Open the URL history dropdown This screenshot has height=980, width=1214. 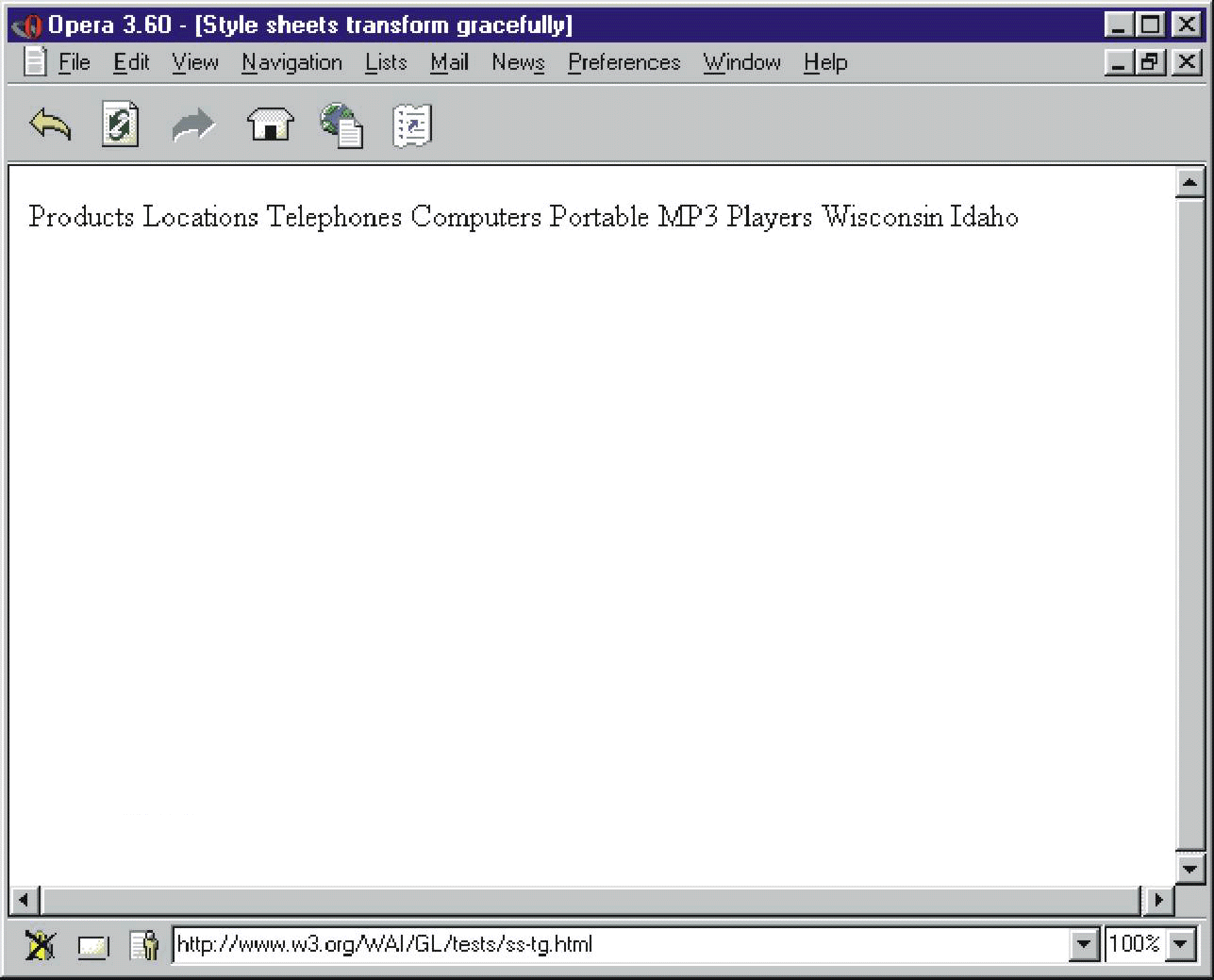click(1084, 944)
